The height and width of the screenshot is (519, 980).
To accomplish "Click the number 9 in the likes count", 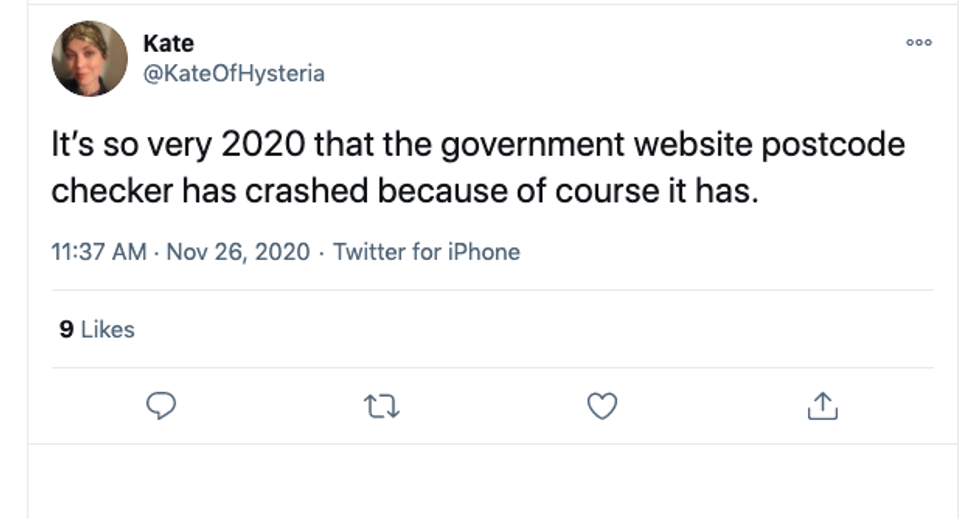I will coord(66,329).
